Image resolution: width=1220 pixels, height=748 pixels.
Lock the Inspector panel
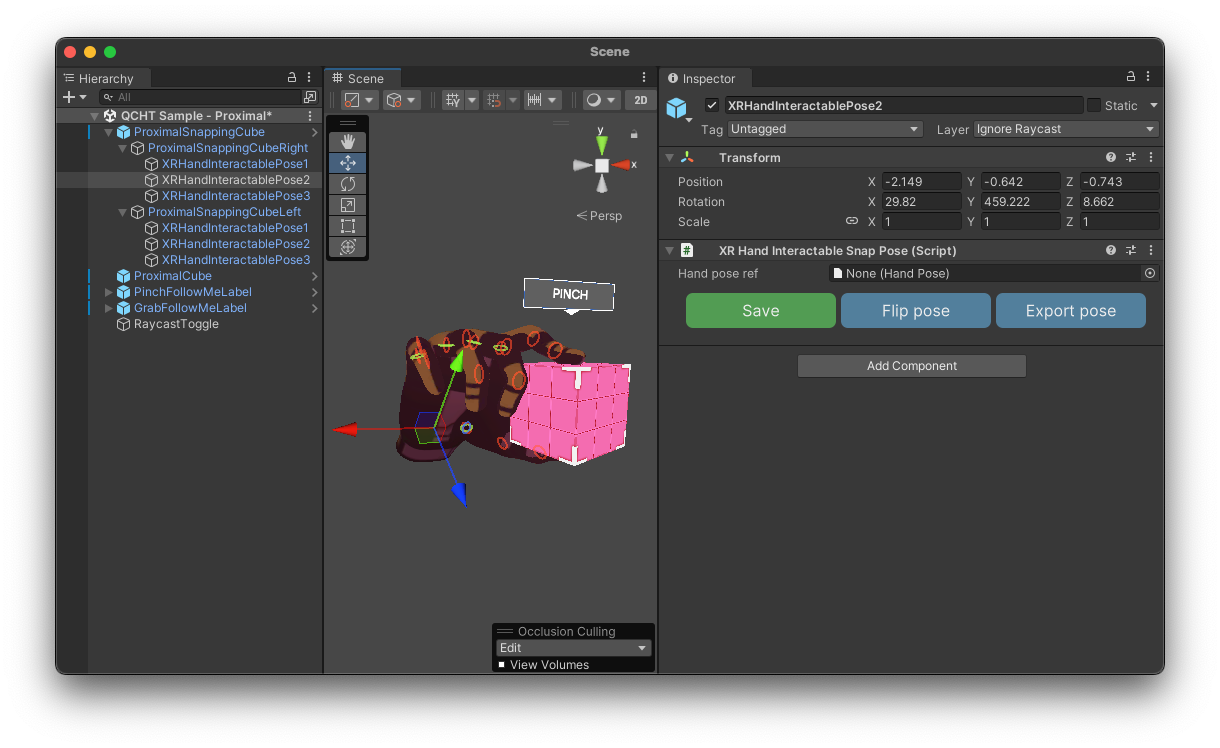tap(1131, 77)
